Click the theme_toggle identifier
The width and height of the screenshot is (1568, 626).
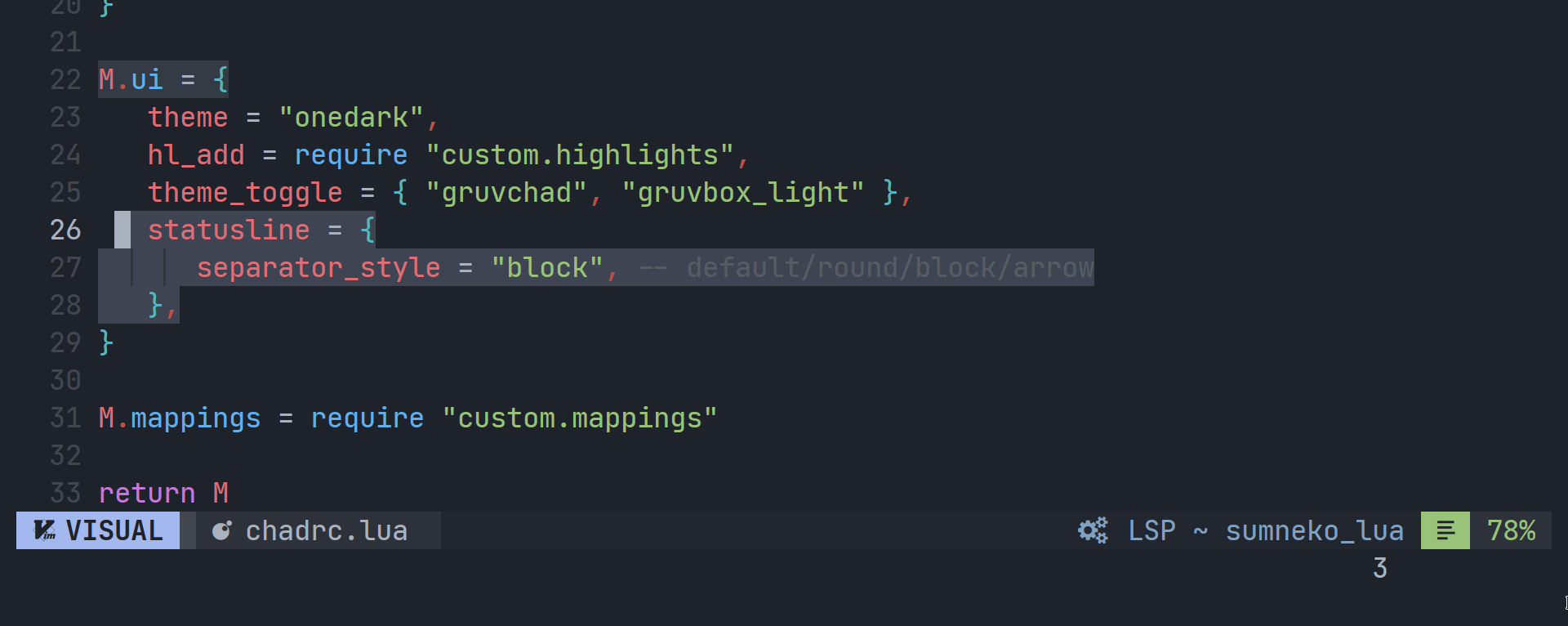pos(245,192)
